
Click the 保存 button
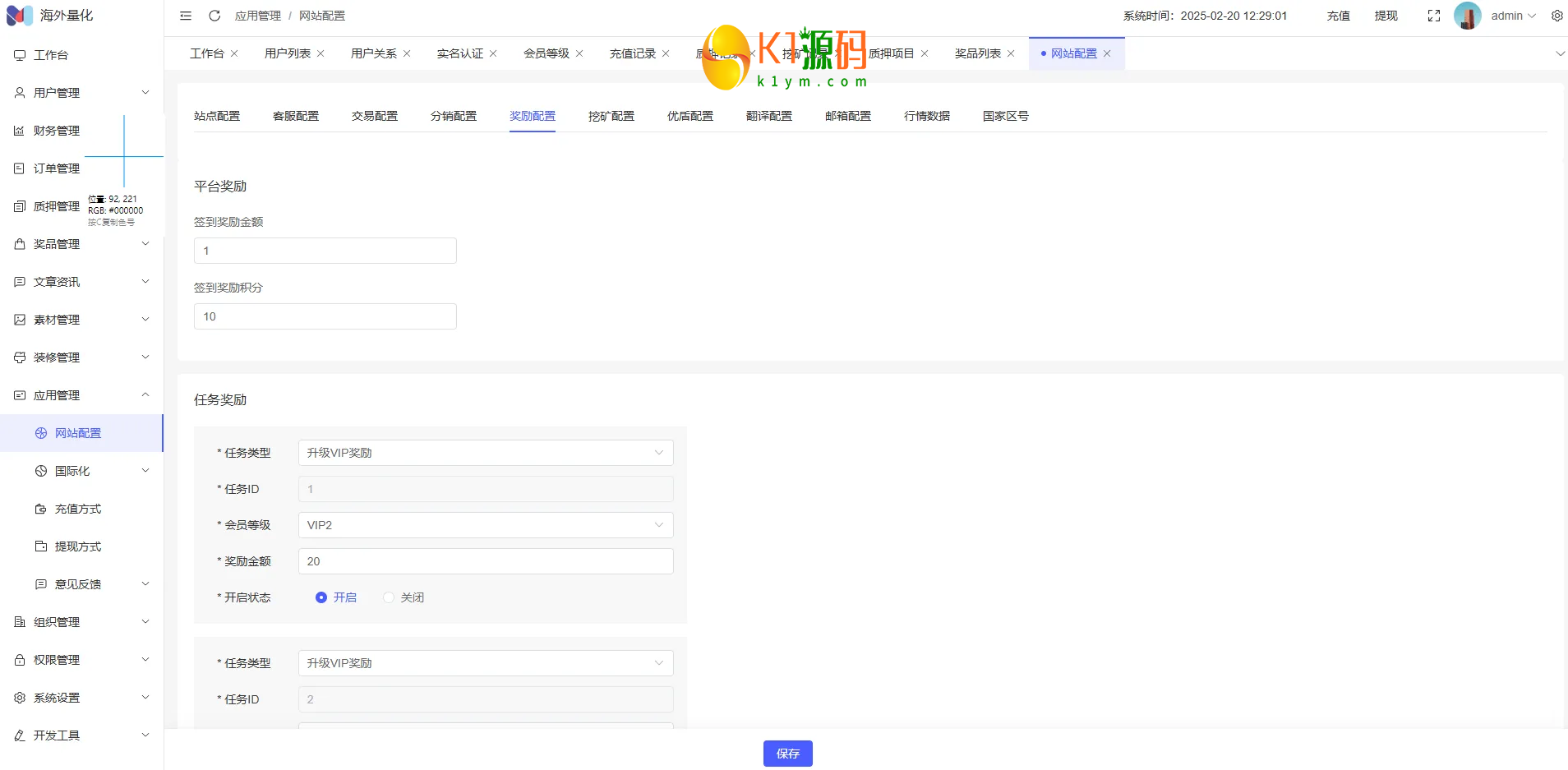tap(787, 754)
